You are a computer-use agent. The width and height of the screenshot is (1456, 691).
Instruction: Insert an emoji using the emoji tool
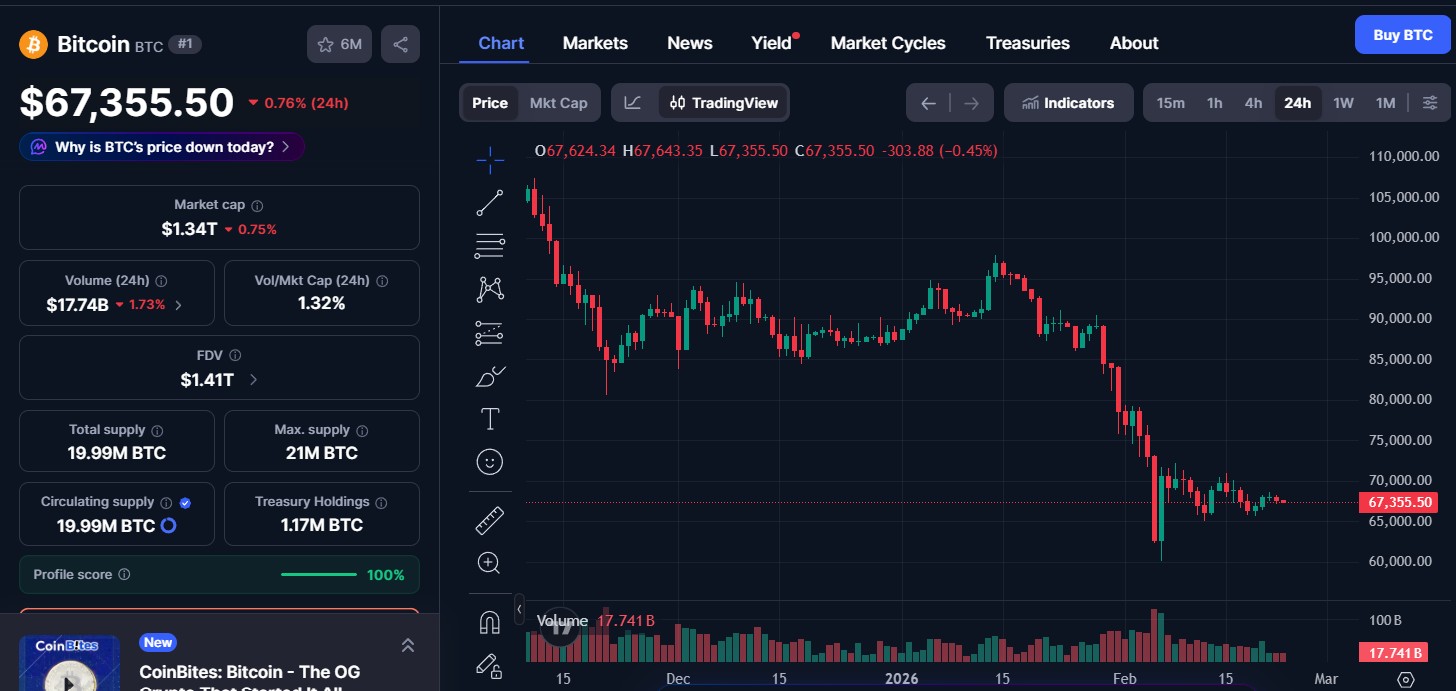489,461
